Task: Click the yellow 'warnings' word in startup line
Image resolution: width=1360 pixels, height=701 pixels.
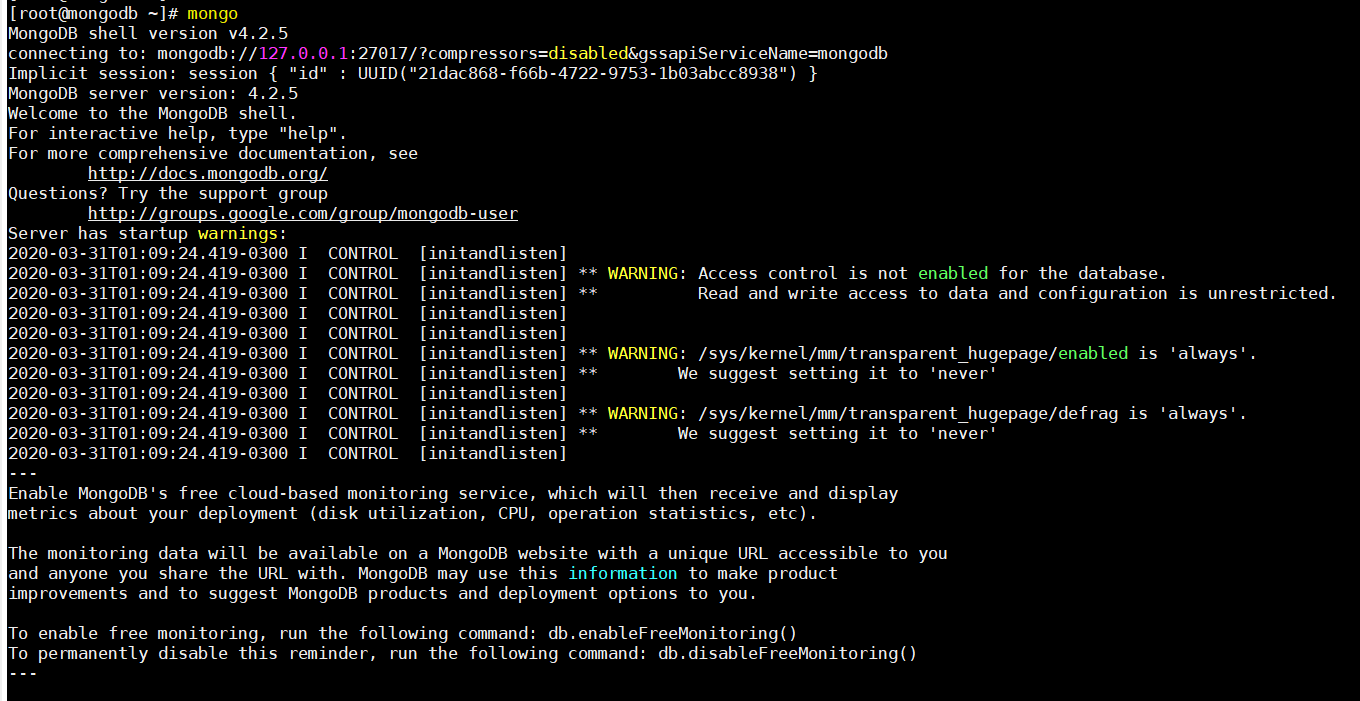Action: coord(238,234)
